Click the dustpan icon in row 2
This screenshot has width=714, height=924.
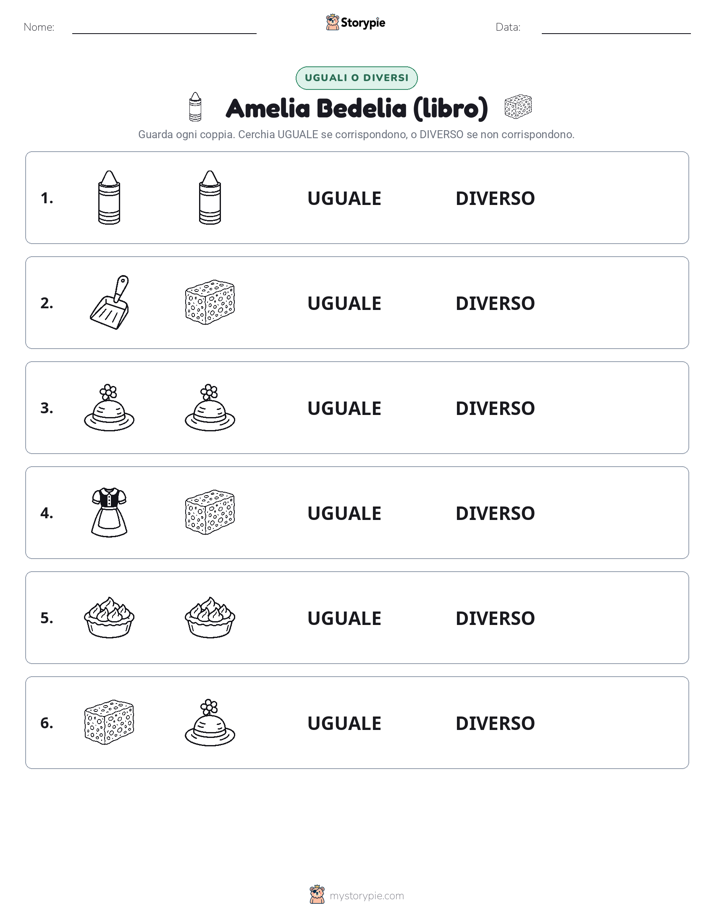tap(110, 302)
